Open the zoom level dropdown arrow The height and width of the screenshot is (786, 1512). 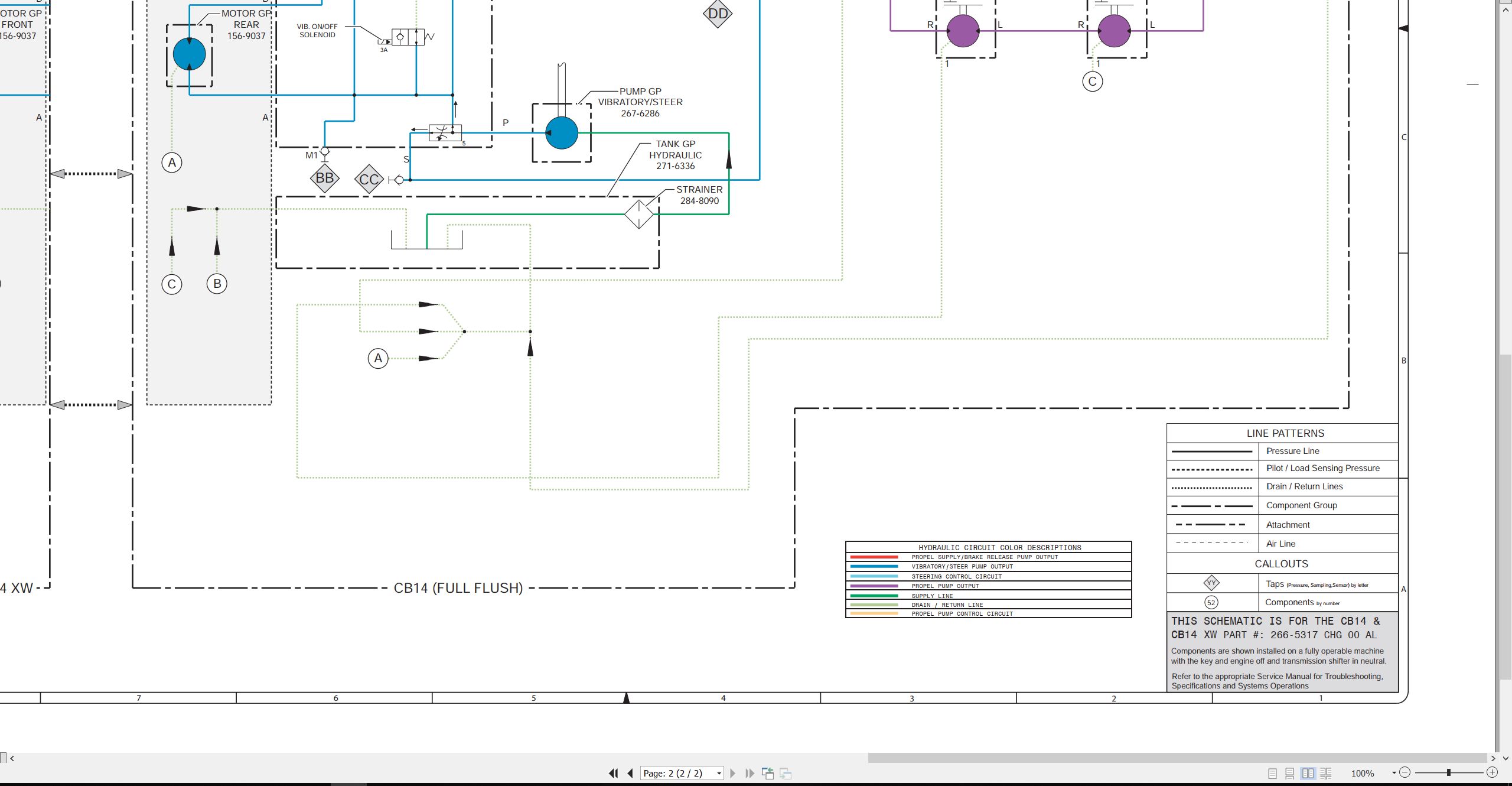[1394, 773]
